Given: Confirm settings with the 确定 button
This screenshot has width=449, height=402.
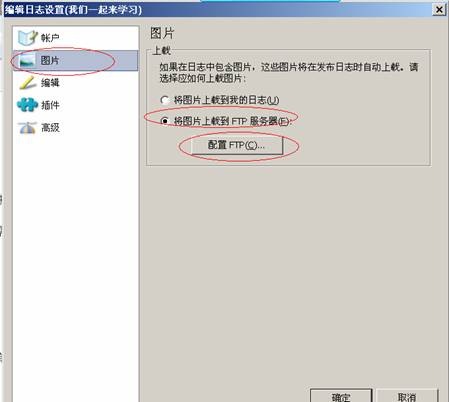Looking at the screenshot, I should point(341,396).
